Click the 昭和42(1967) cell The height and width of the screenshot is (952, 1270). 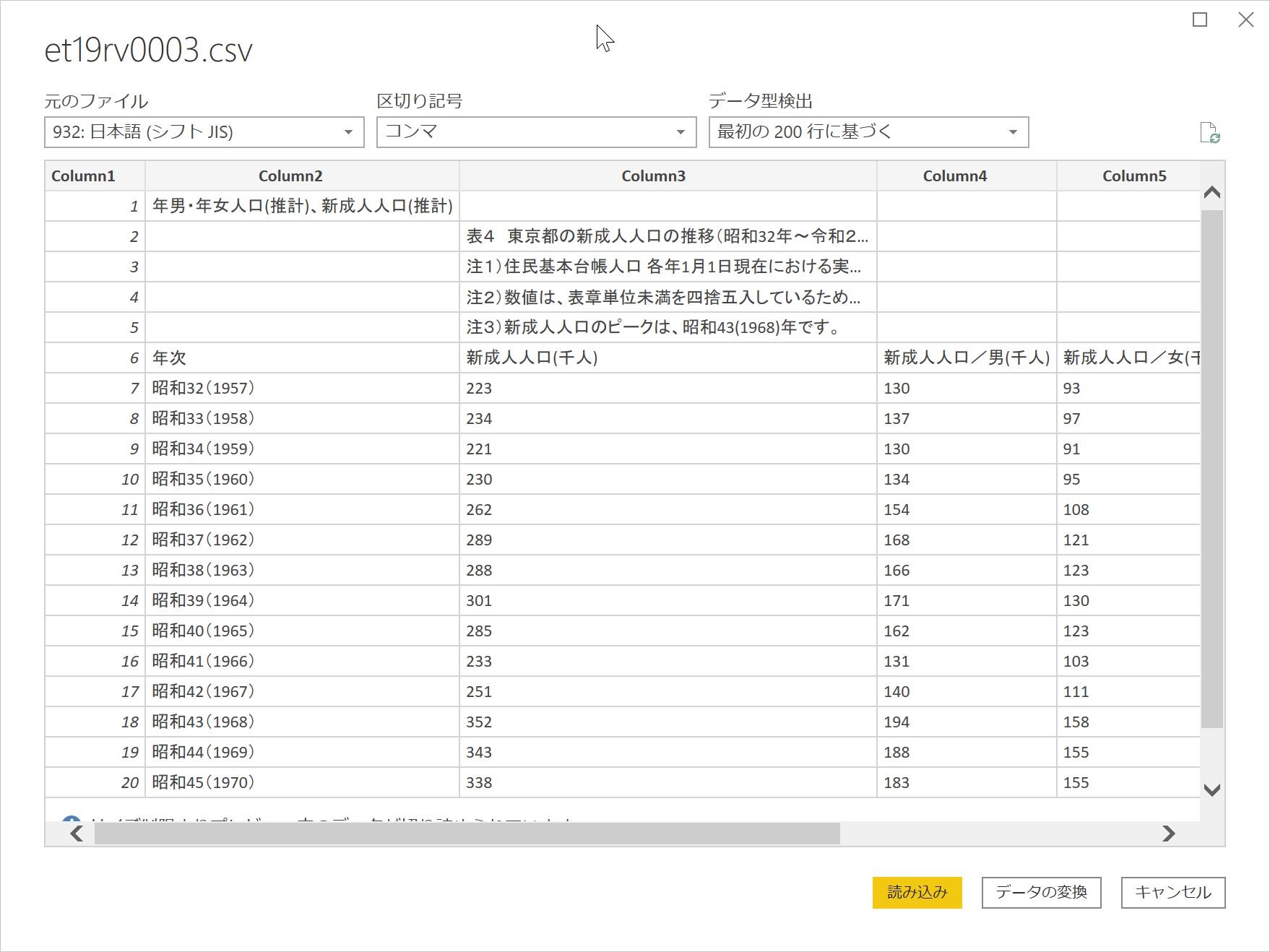click(302, 692)
